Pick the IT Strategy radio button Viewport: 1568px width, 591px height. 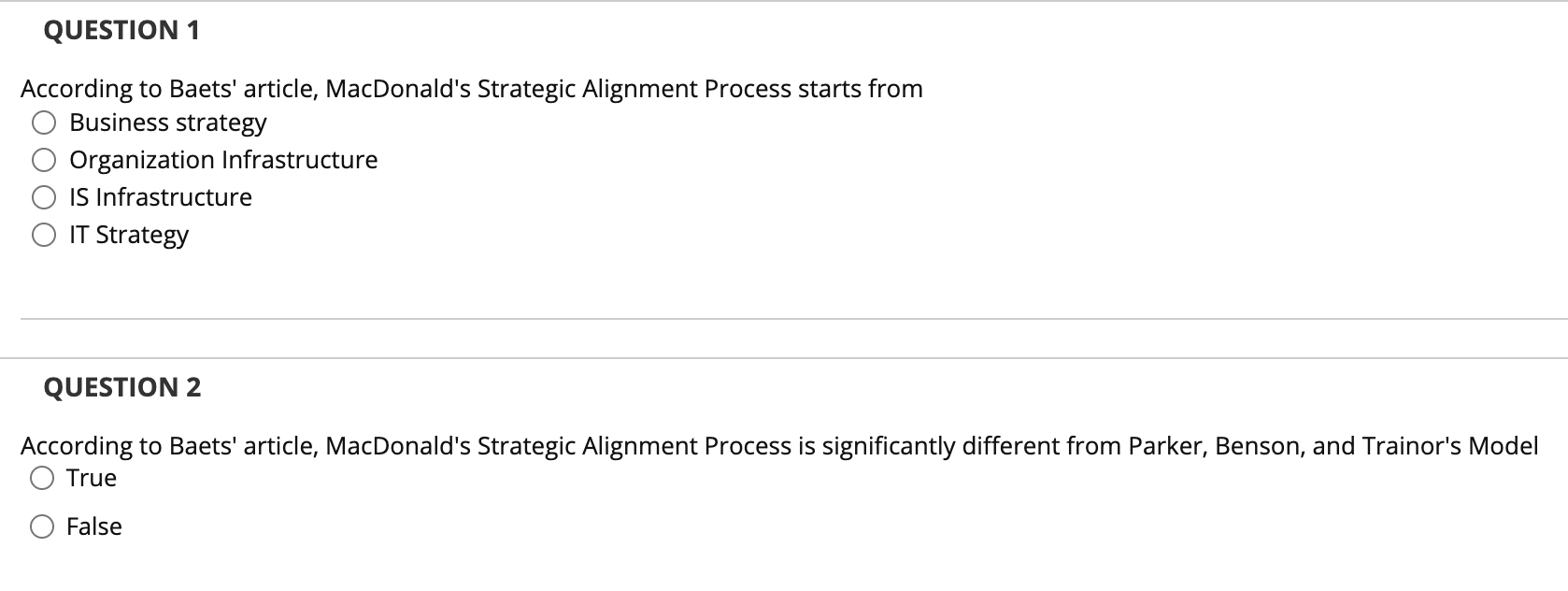44,235
